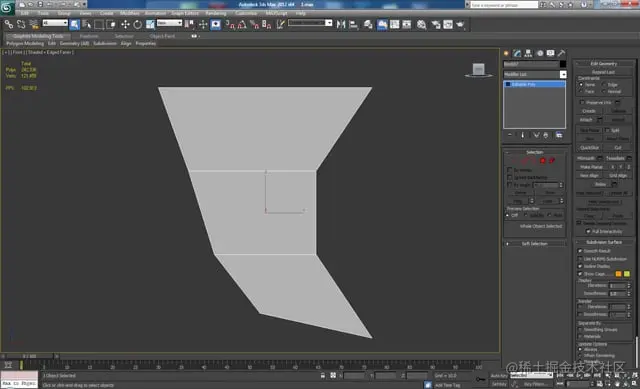Open the reference coordinate system dropdown
The width and height of the screenshot is (640, 389).
(x=169, y=23)
